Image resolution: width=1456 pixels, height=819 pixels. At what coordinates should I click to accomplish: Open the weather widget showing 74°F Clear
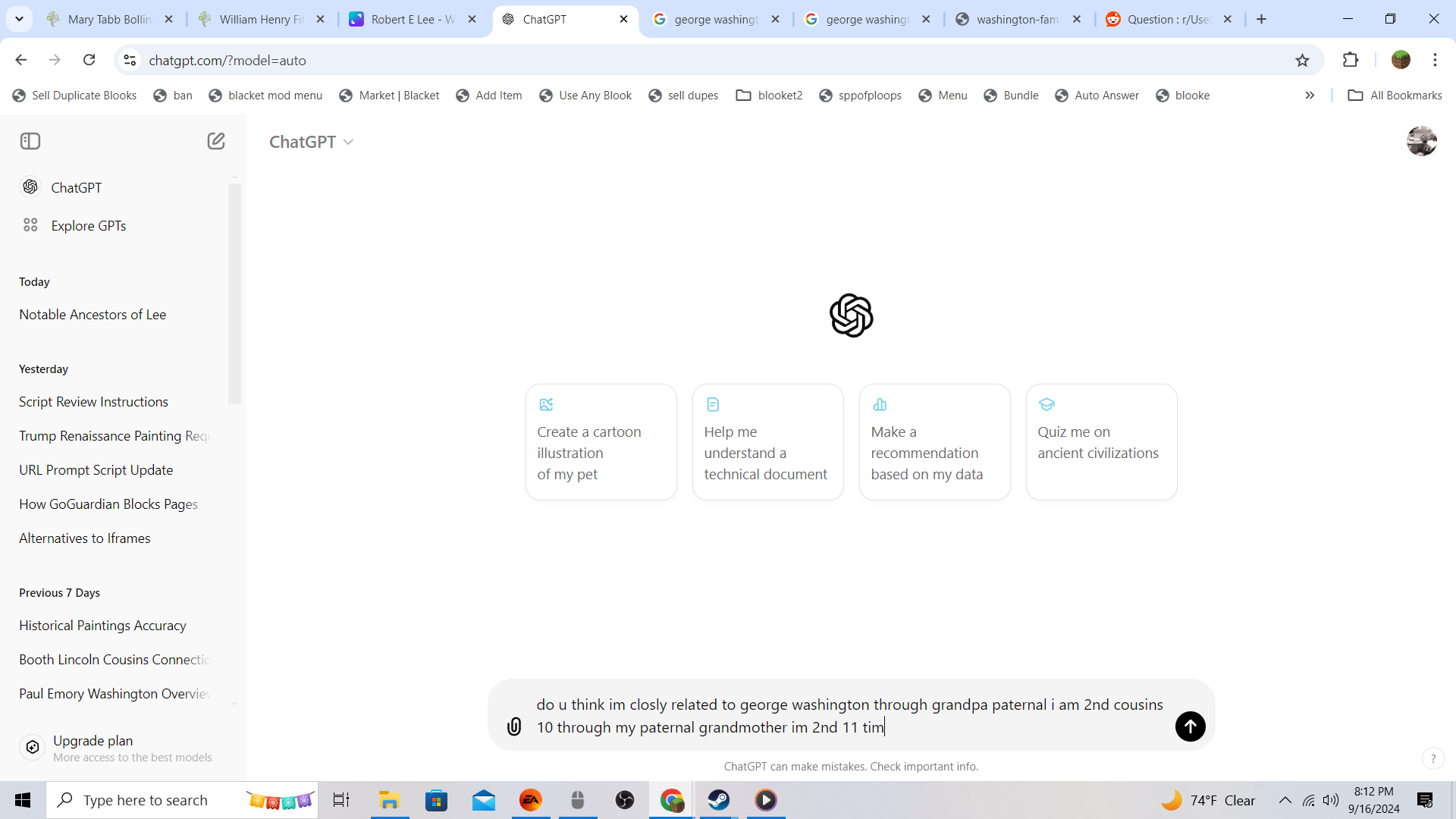tap(1208, 800)
